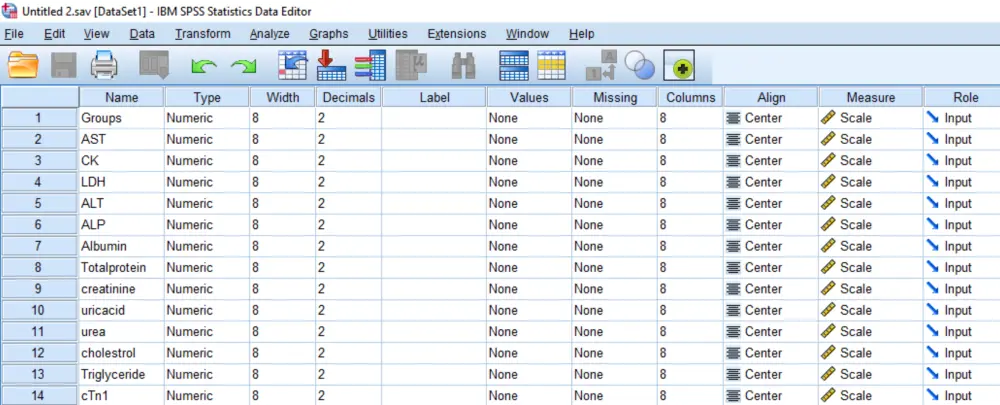Open the Graphs menu

pos(328,34)
